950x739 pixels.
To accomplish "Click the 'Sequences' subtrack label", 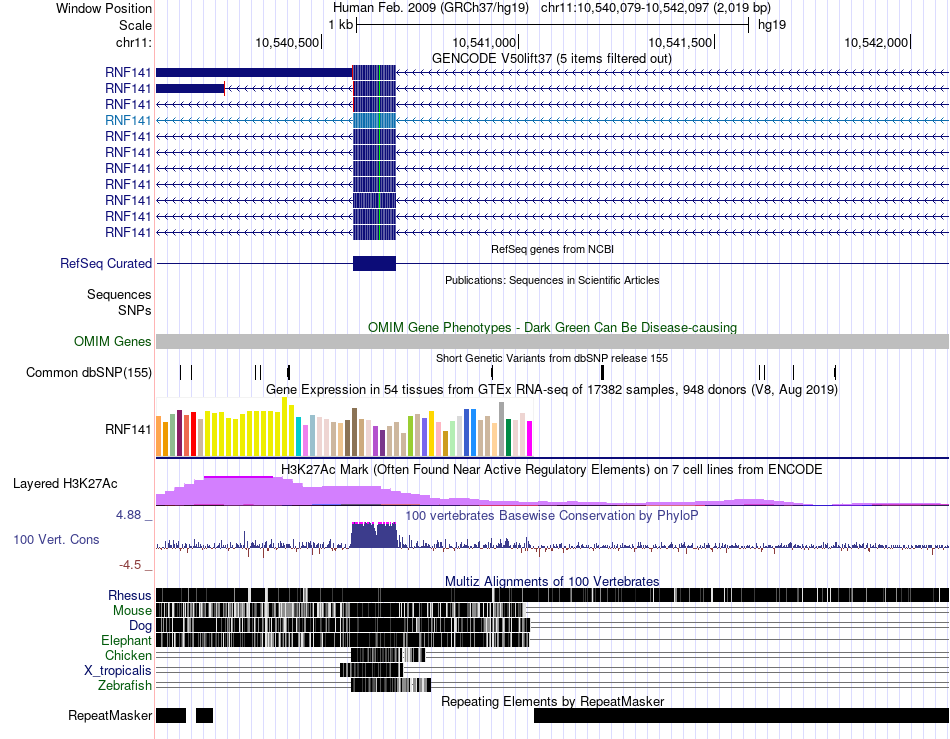I will pos(119,294).
